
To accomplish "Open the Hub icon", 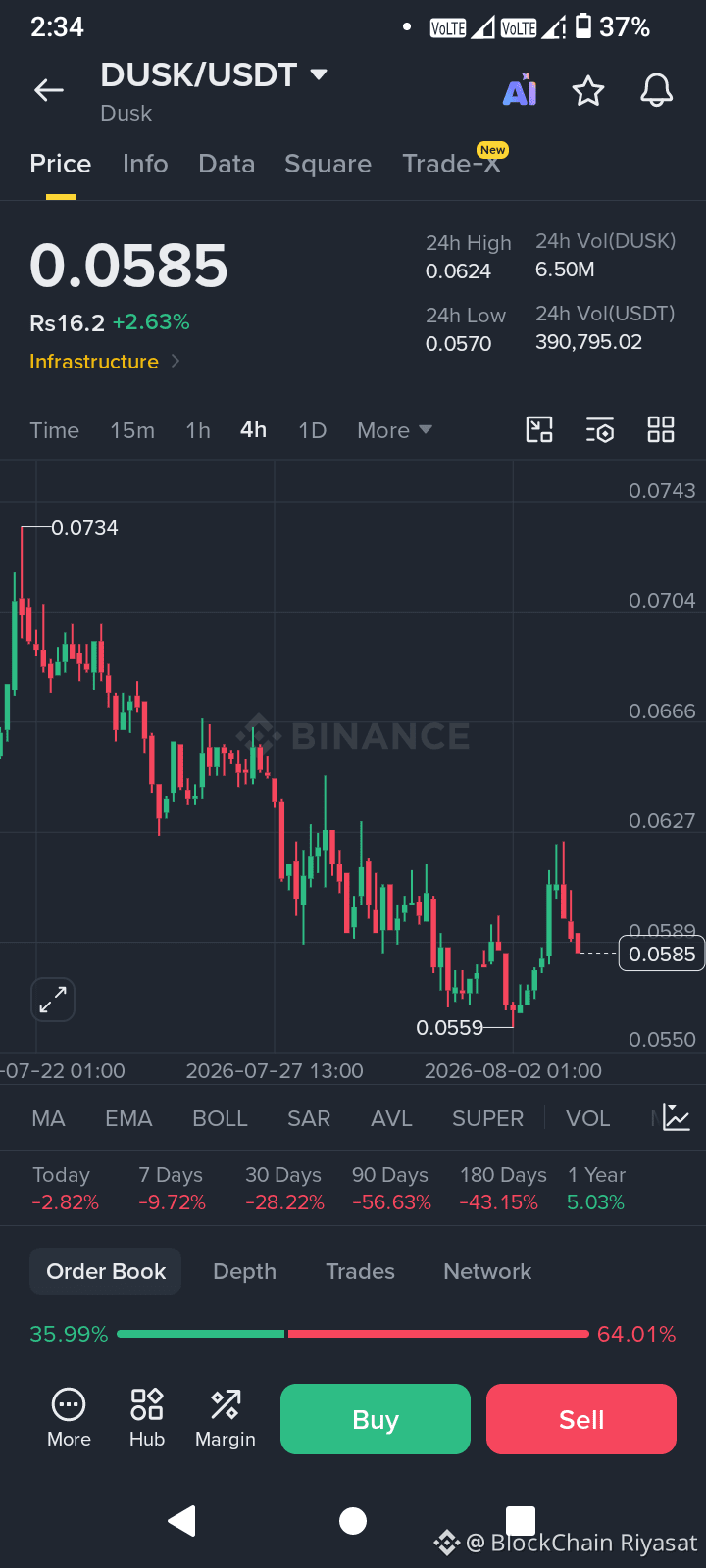I will tap(147, 1418).
